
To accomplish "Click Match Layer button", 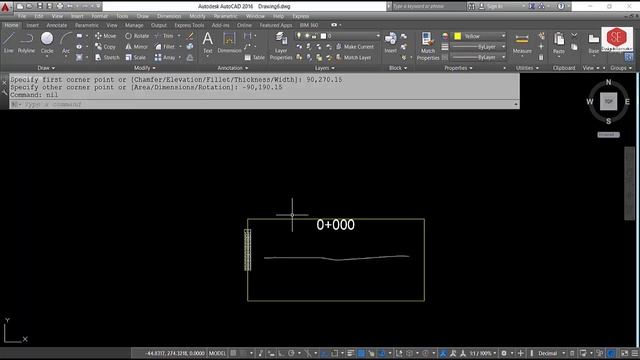I will click(x=353, y=58).
